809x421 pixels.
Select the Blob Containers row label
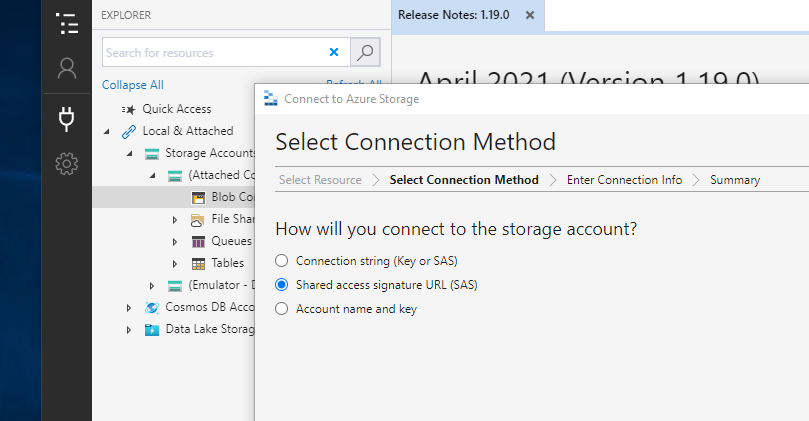[x=232, y=197]
